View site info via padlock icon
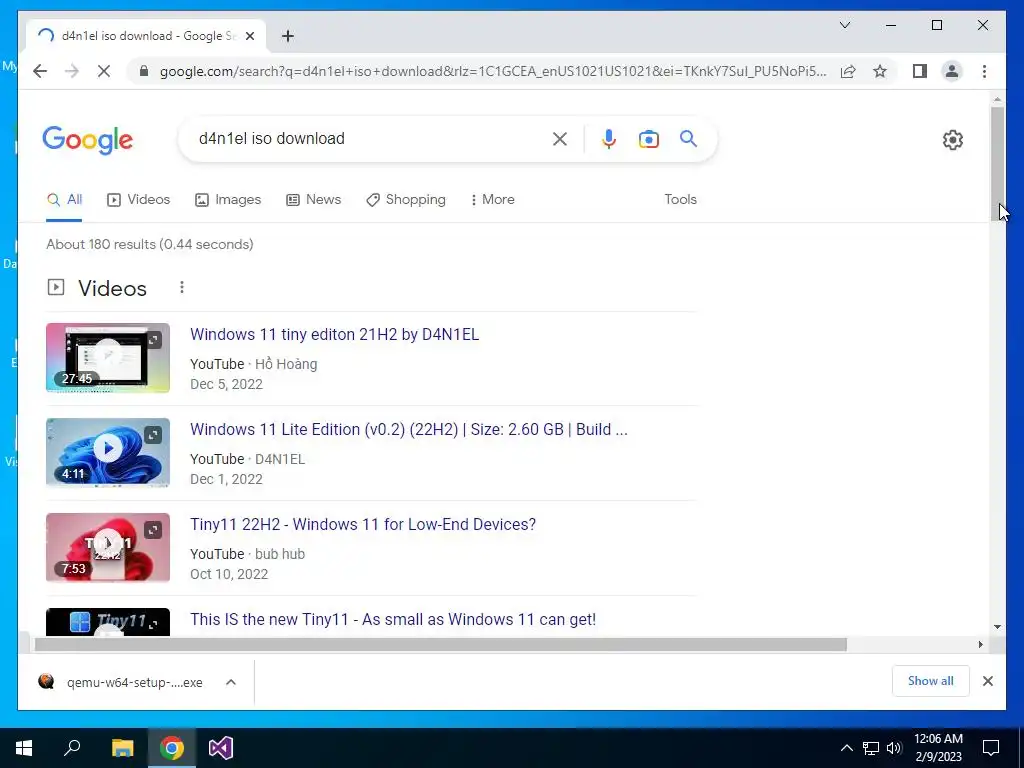This screenshot has height=768, width=1024. [x=144, y=71]
